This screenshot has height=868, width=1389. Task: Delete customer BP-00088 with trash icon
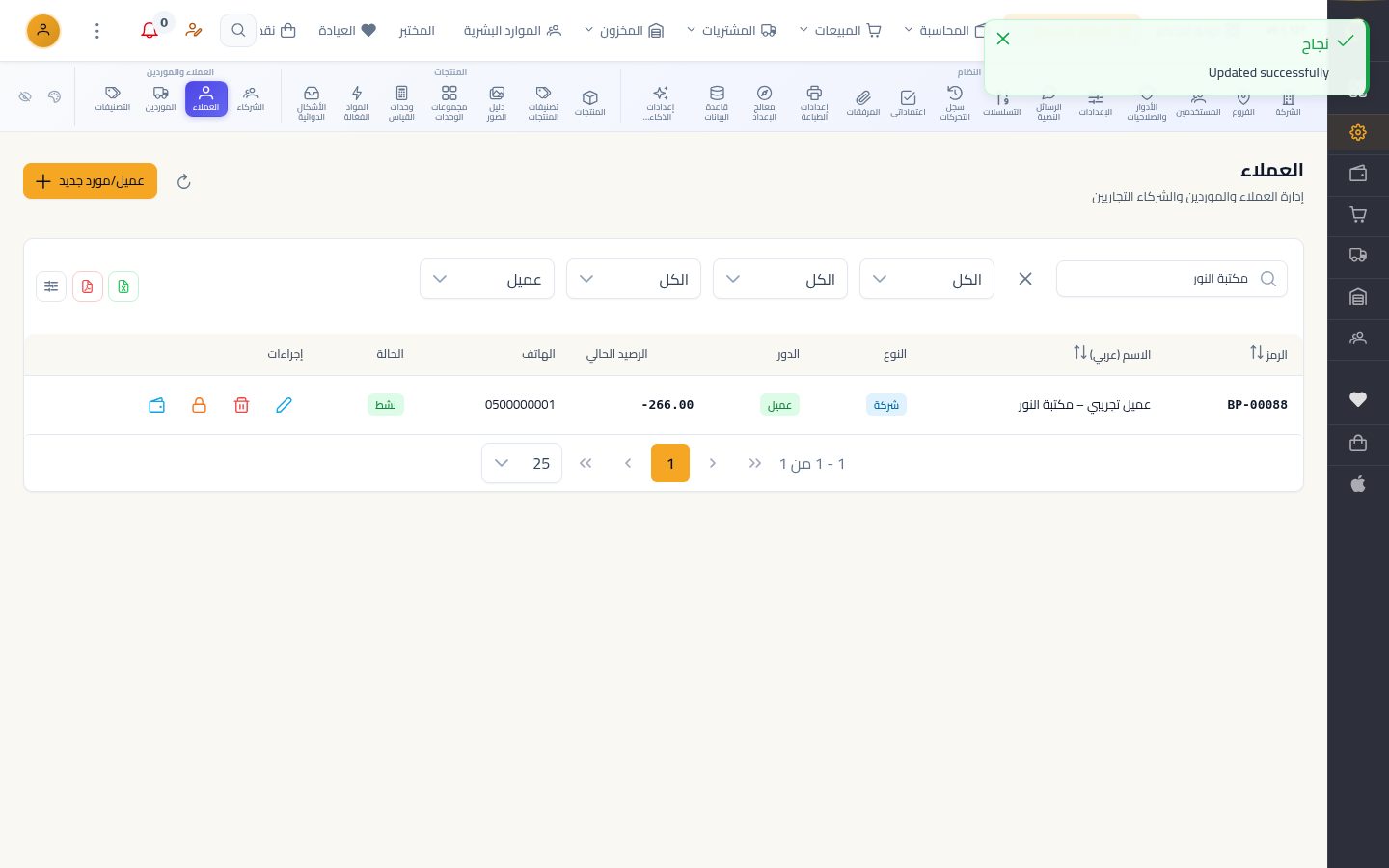(x=241, y=405)
